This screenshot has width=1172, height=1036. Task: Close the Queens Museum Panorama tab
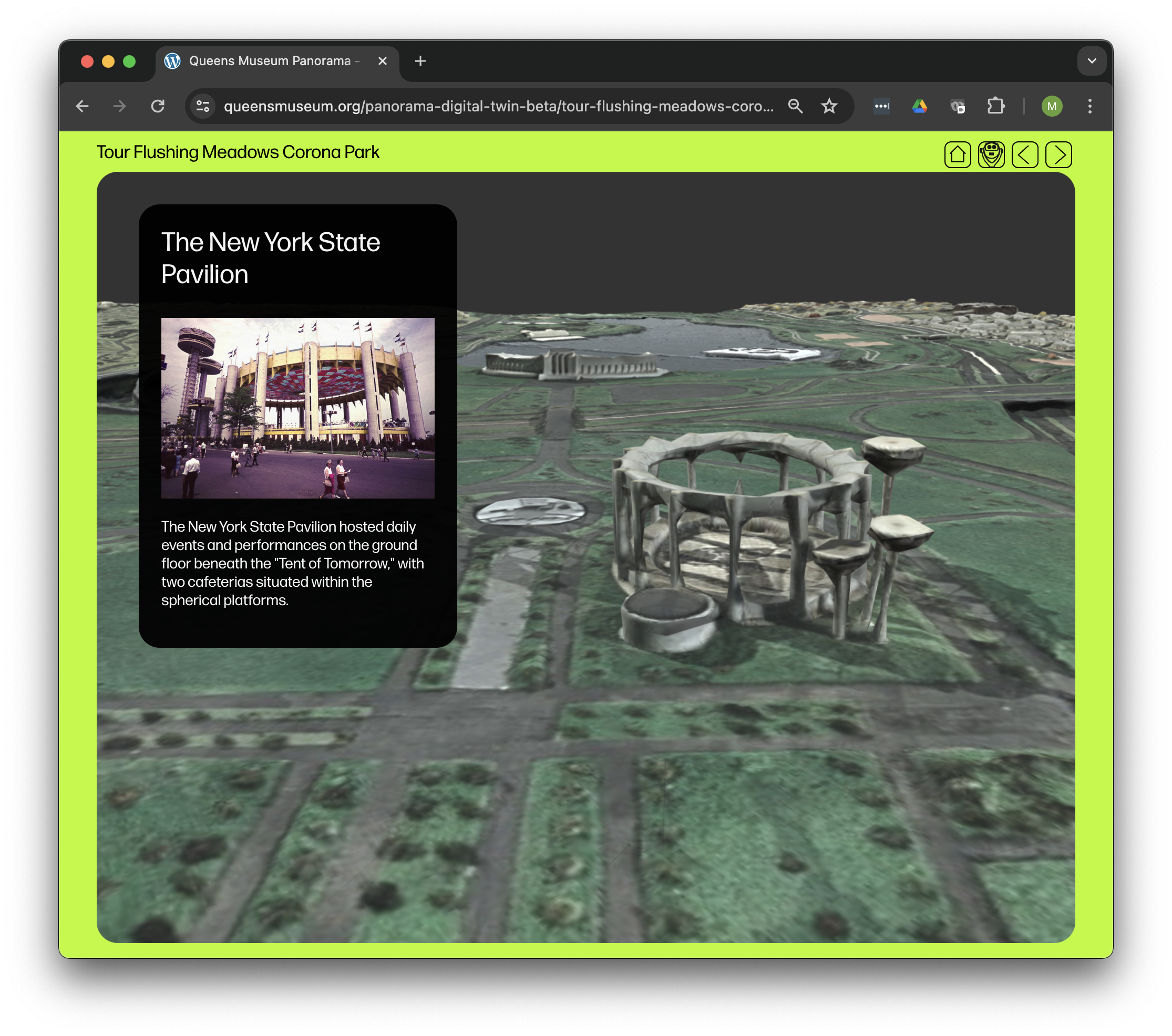tap(383, 61)
